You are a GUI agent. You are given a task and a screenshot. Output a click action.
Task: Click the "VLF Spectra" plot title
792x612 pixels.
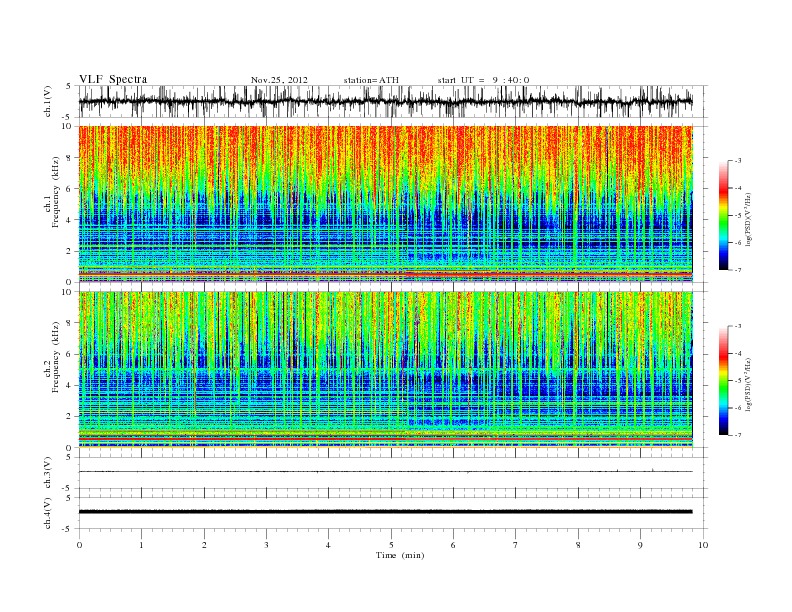click(x=113, y=79)
